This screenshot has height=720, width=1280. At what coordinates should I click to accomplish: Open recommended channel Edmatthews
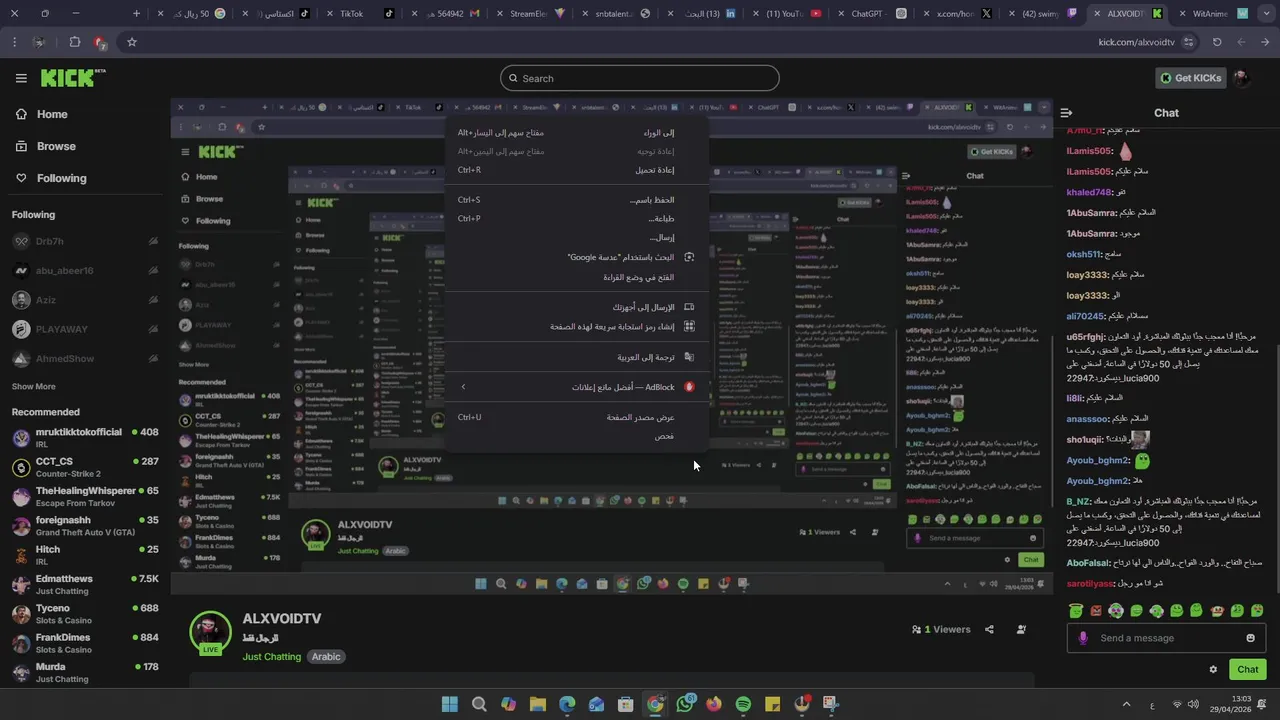click(85, 584)
